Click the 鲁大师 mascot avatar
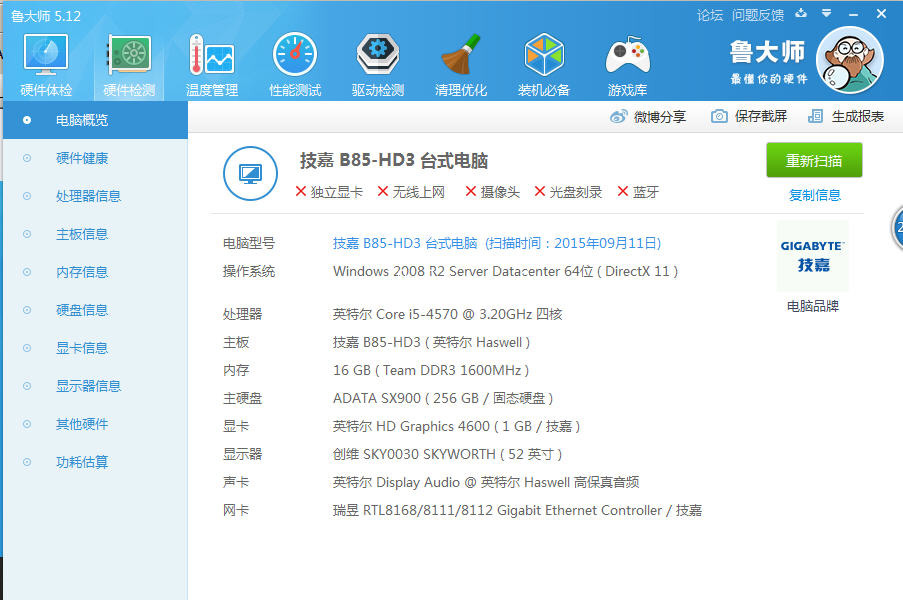This screenshot has width=903, height=600. (x=849, y=60)
